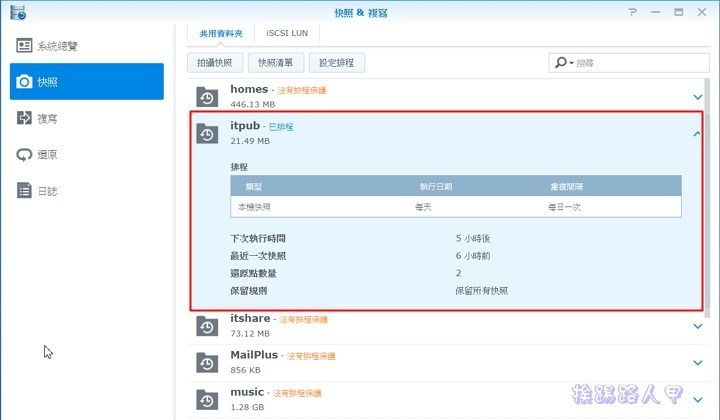Screen dimensions: 720x420
Task: Switch to the 共用資料夾 tab
Action: click(x=221, y=34)
